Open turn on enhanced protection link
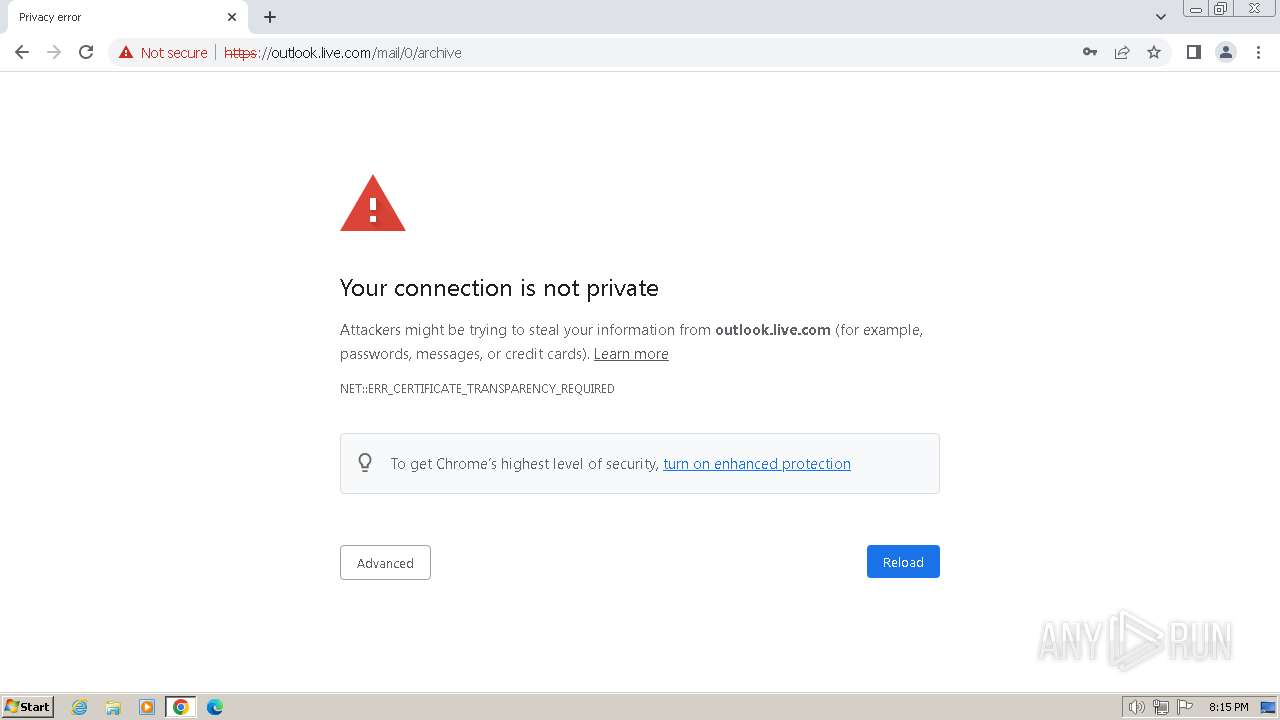Image resolution: width=1280 pixels, height=720 pixels. tap(757, 464)
